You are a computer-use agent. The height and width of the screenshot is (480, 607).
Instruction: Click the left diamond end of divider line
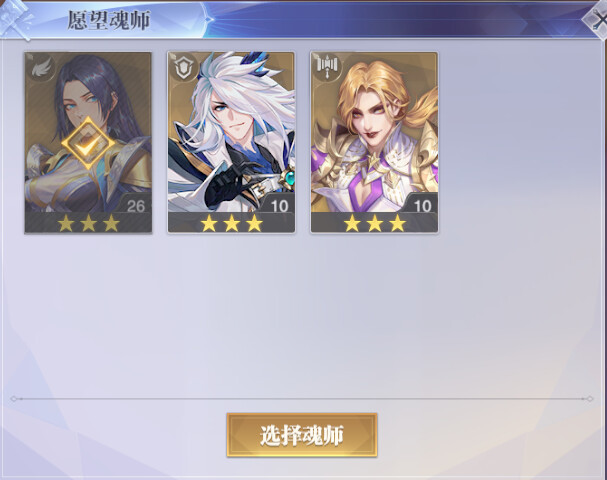tap(14, 399)
